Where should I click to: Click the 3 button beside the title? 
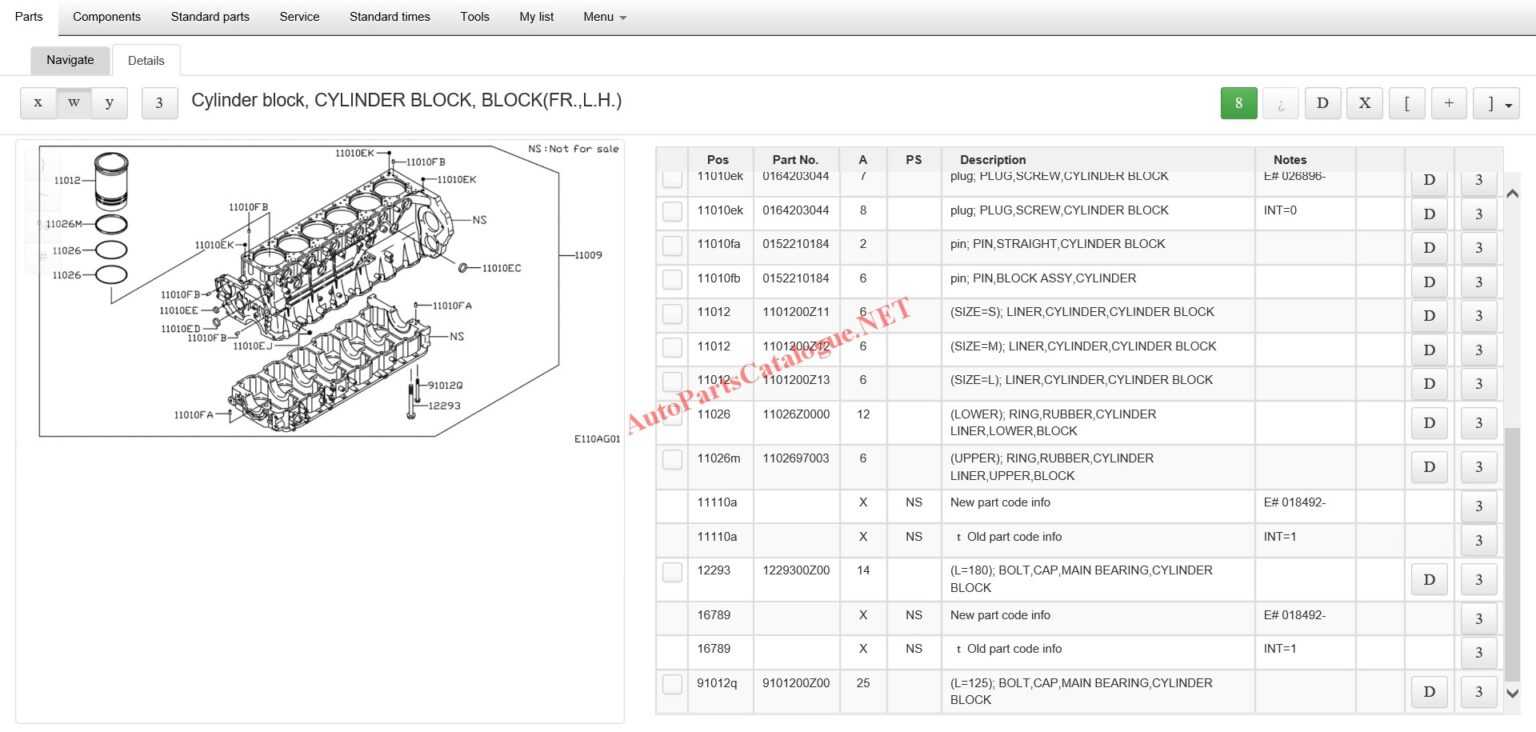[x=159, y=102]
